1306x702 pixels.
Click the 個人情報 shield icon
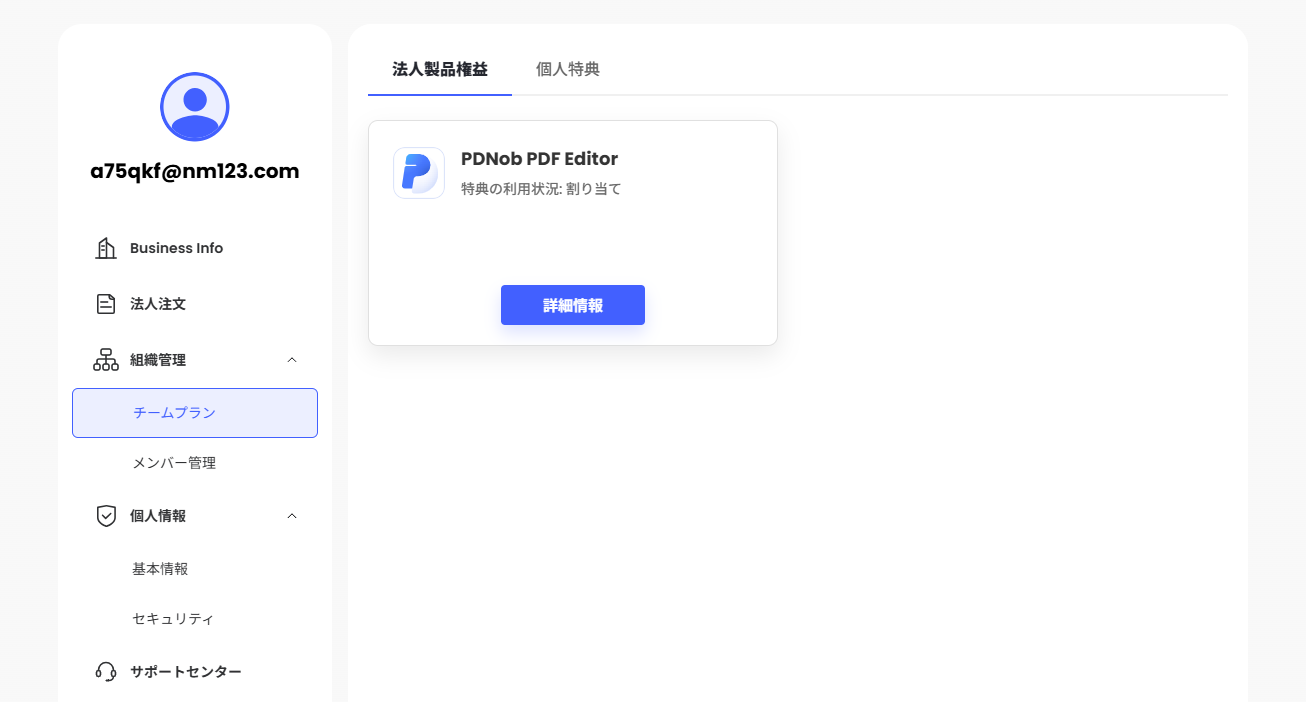tap(106, 516)
